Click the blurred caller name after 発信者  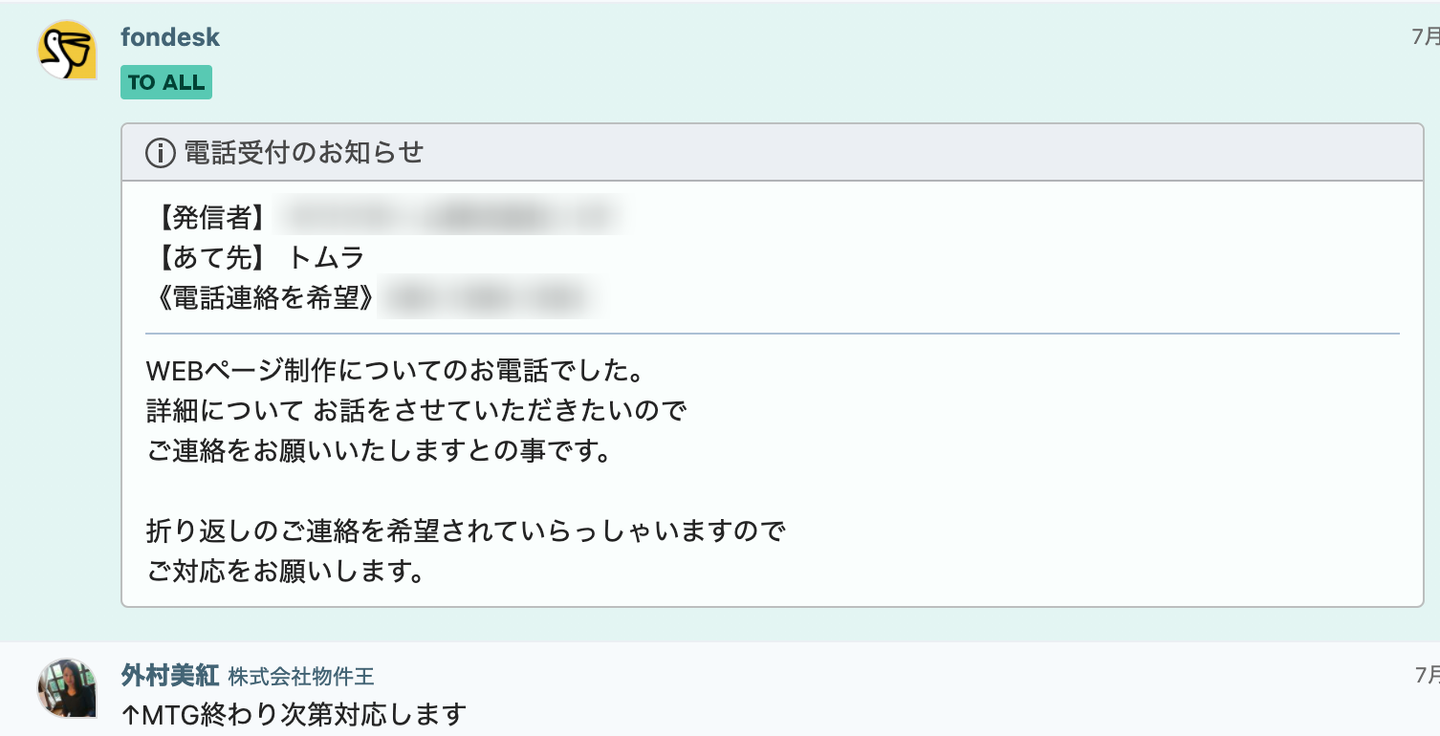click(450, 217)
